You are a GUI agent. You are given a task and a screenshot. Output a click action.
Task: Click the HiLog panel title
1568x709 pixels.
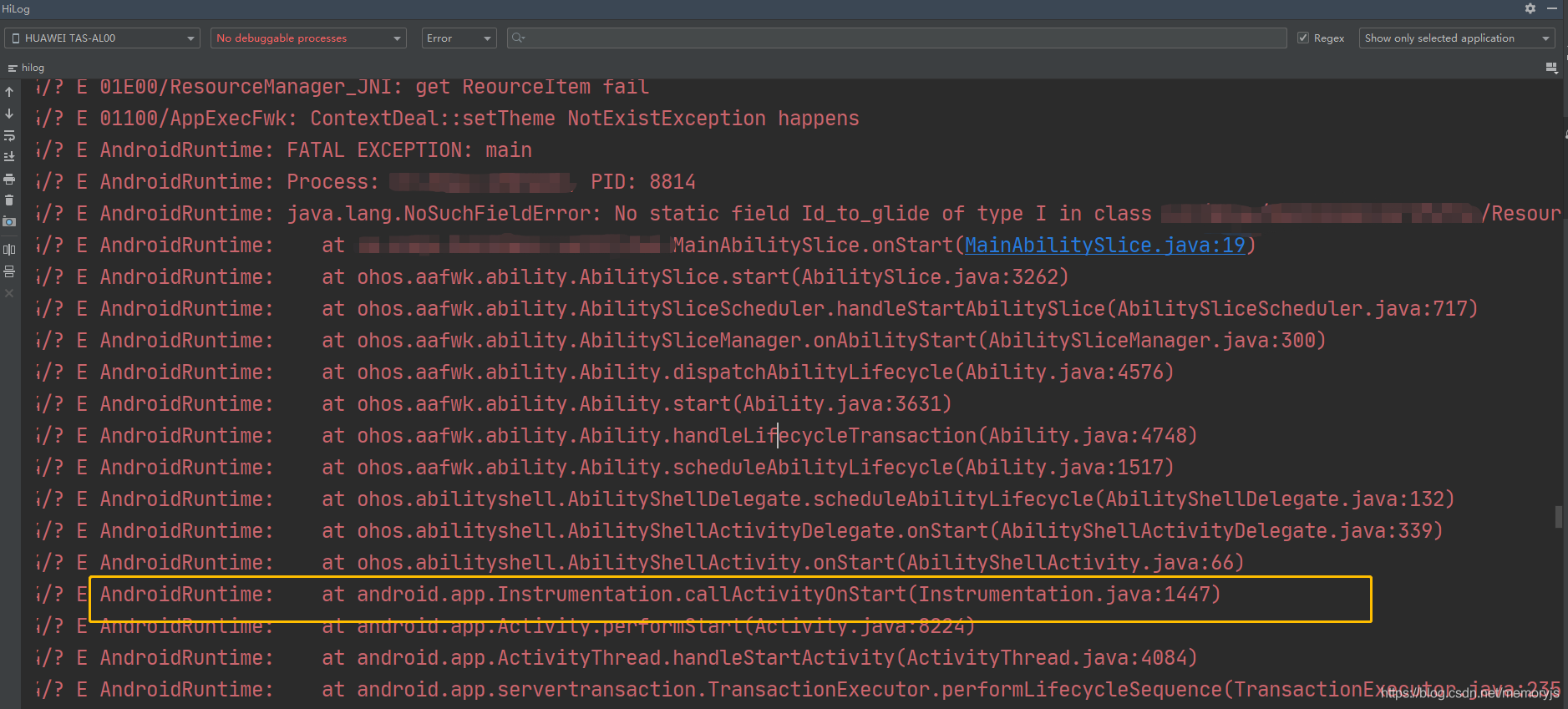click(16, 8)
